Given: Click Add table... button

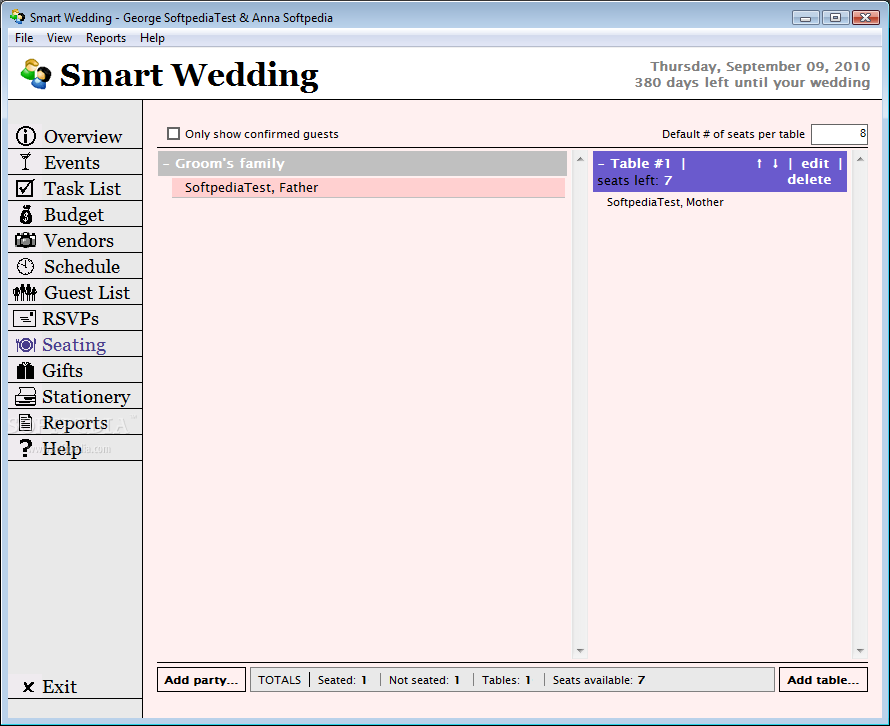Looking at the screenshot, I should point(823,680).
